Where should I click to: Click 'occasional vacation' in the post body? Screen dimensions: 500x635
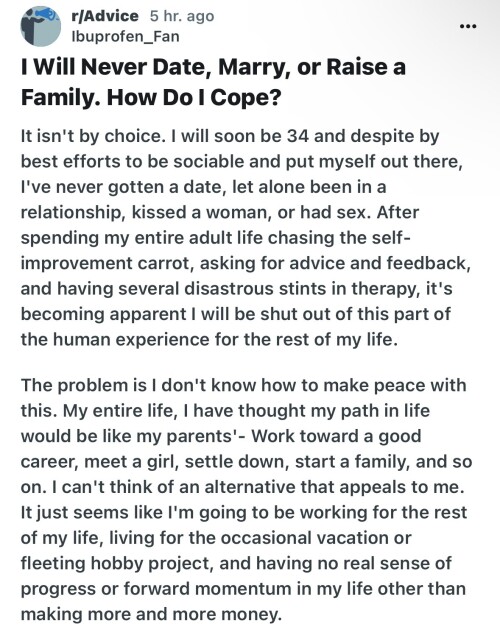[x=308, y=538]
